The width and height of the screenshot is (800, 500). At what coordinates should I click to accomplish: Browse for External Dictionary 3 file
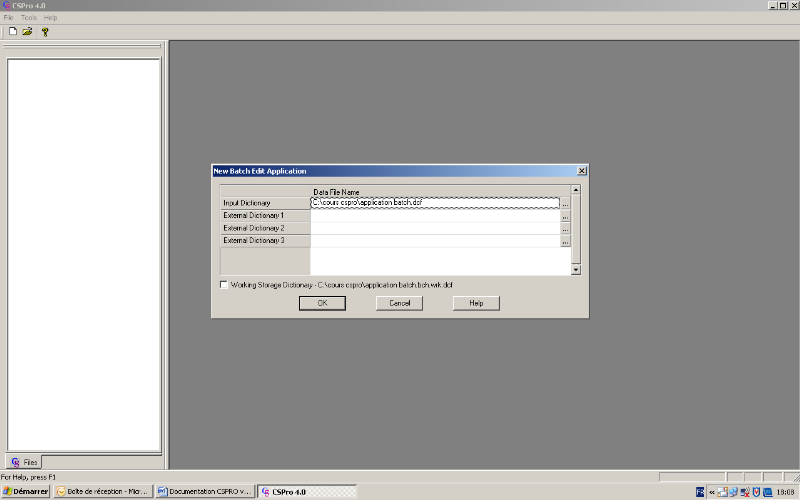coord(565,241)
